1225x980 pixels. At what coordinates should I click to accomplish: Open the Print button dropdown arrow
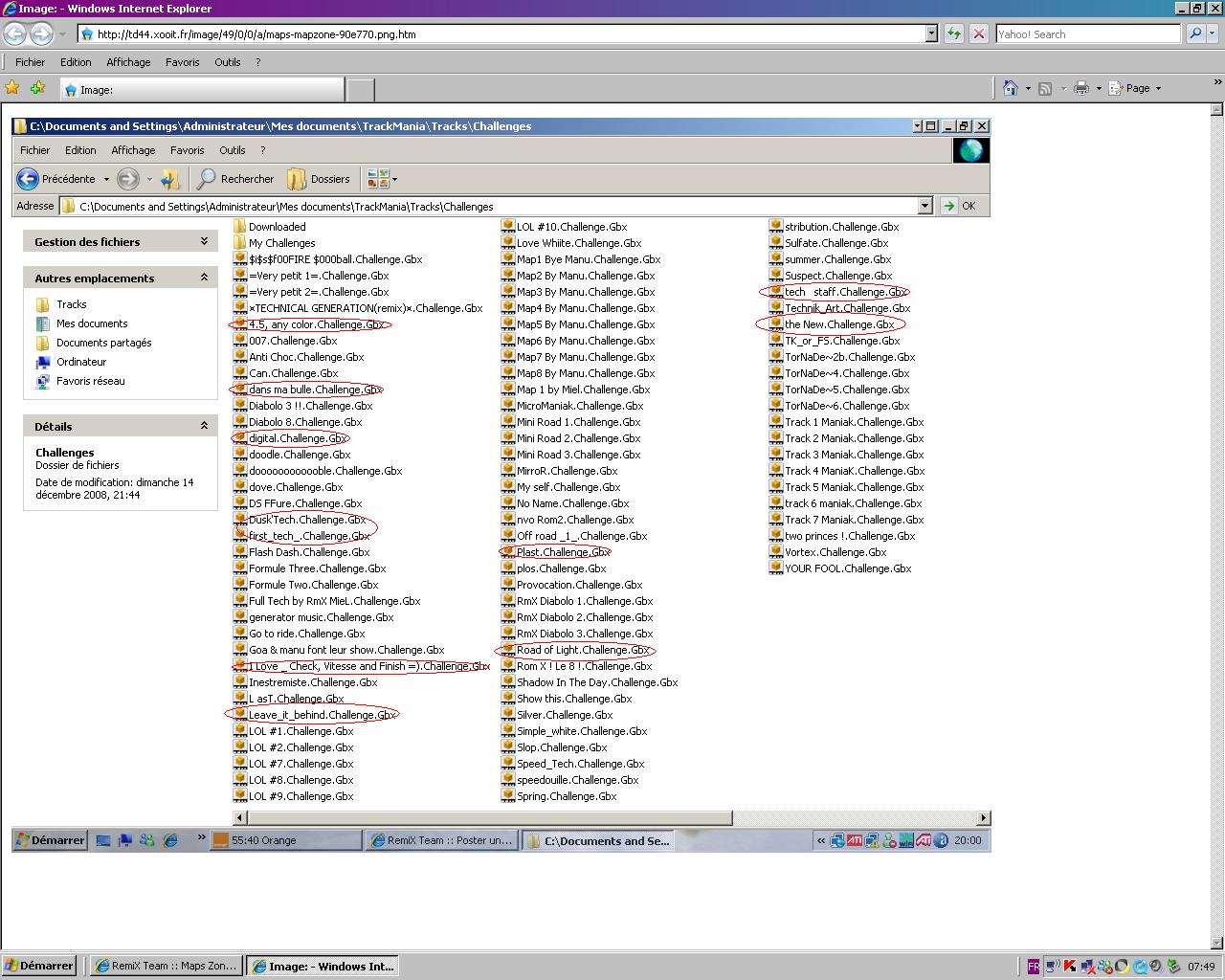[x=1099, y=88]
